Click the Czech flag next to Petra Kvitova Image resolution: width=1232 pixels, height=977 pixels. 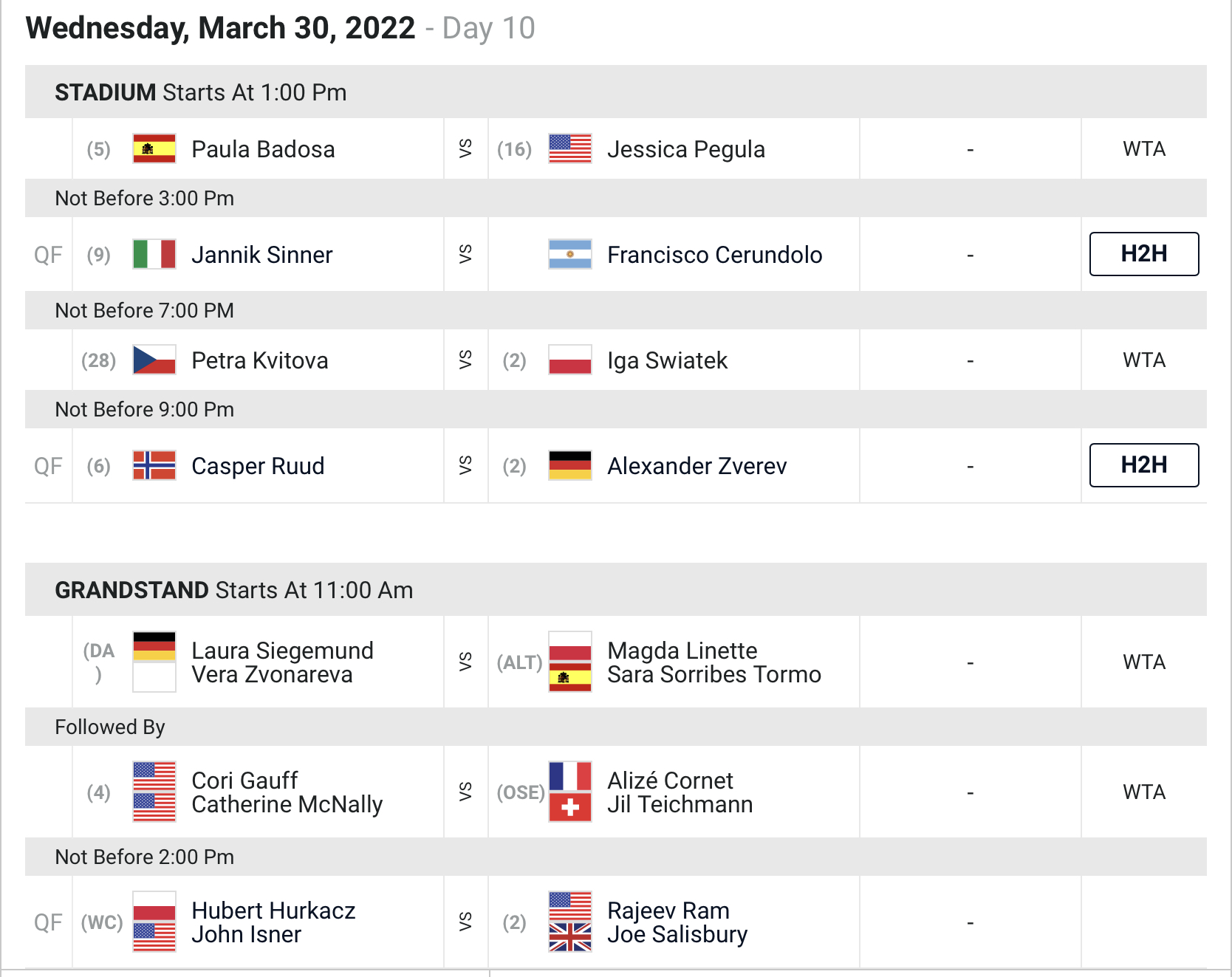pos(154,360)
